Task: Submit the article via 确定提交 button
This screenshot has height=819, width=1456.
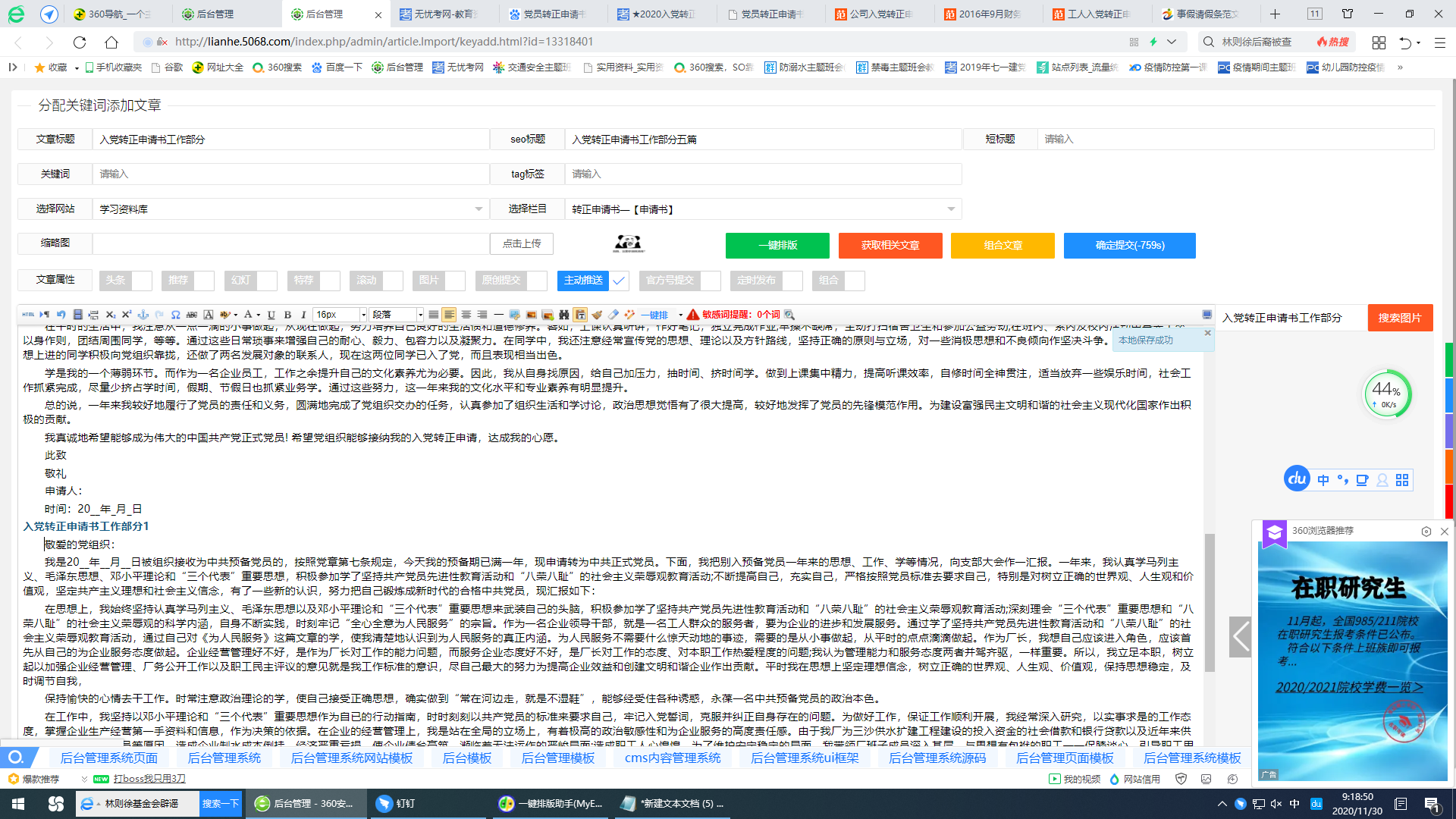Action: (1129, 245)
